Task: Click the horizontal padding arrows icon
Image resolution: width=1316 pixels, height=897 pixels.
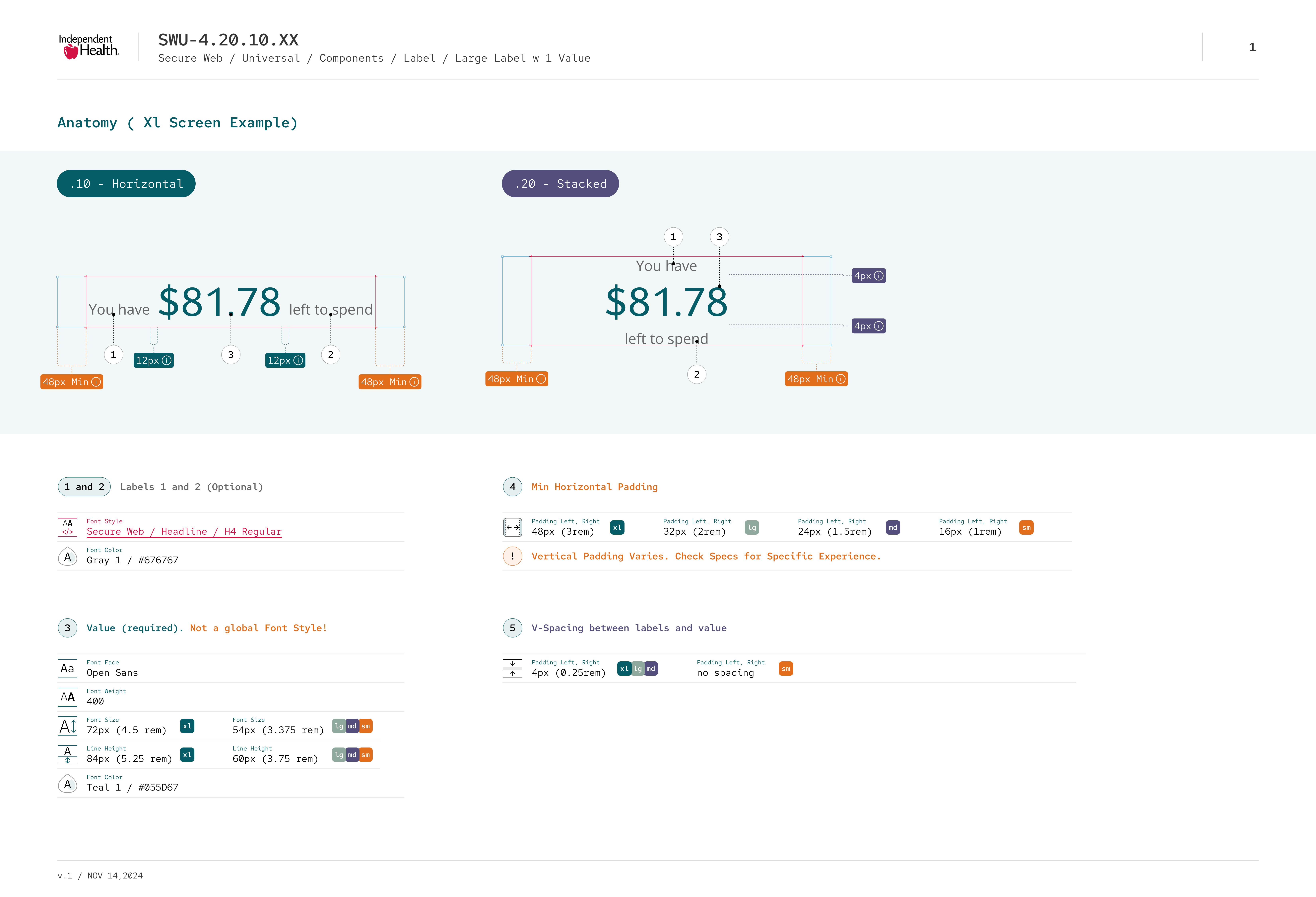Action: 512,527
